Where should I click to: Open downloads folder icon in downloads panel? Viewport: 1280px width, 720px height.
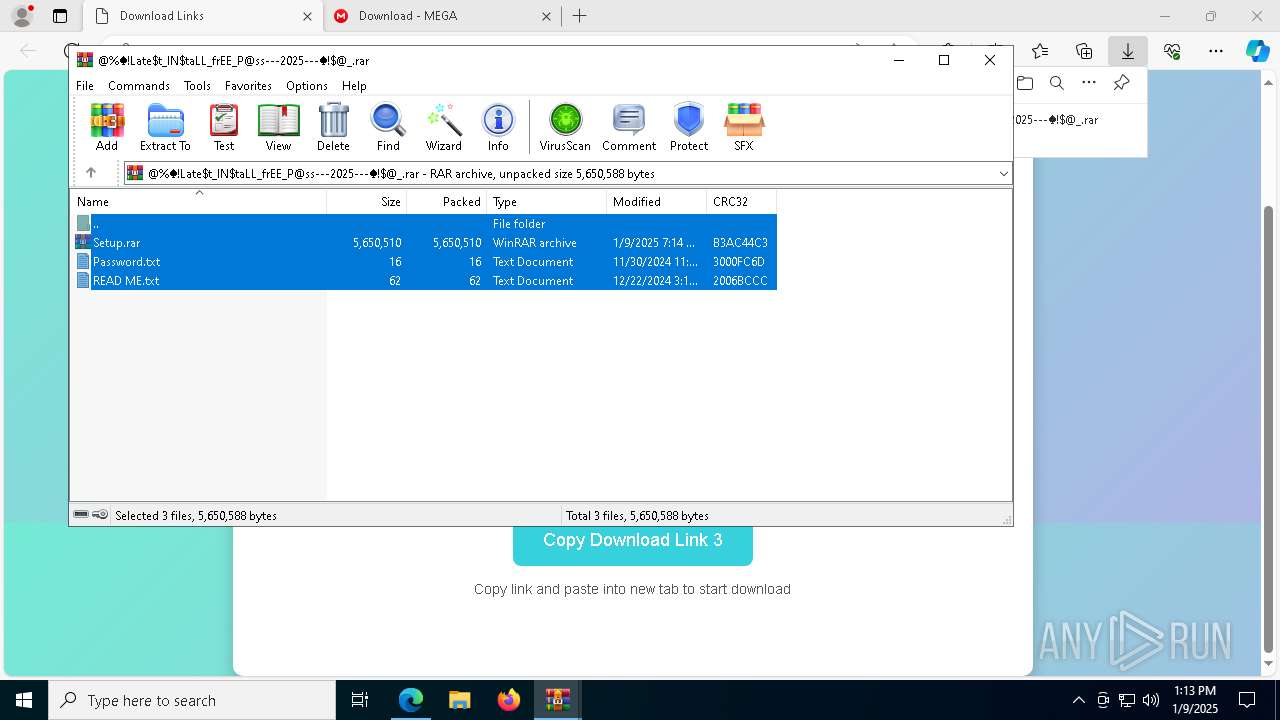pyautogui.click(x=1024, y=83)
